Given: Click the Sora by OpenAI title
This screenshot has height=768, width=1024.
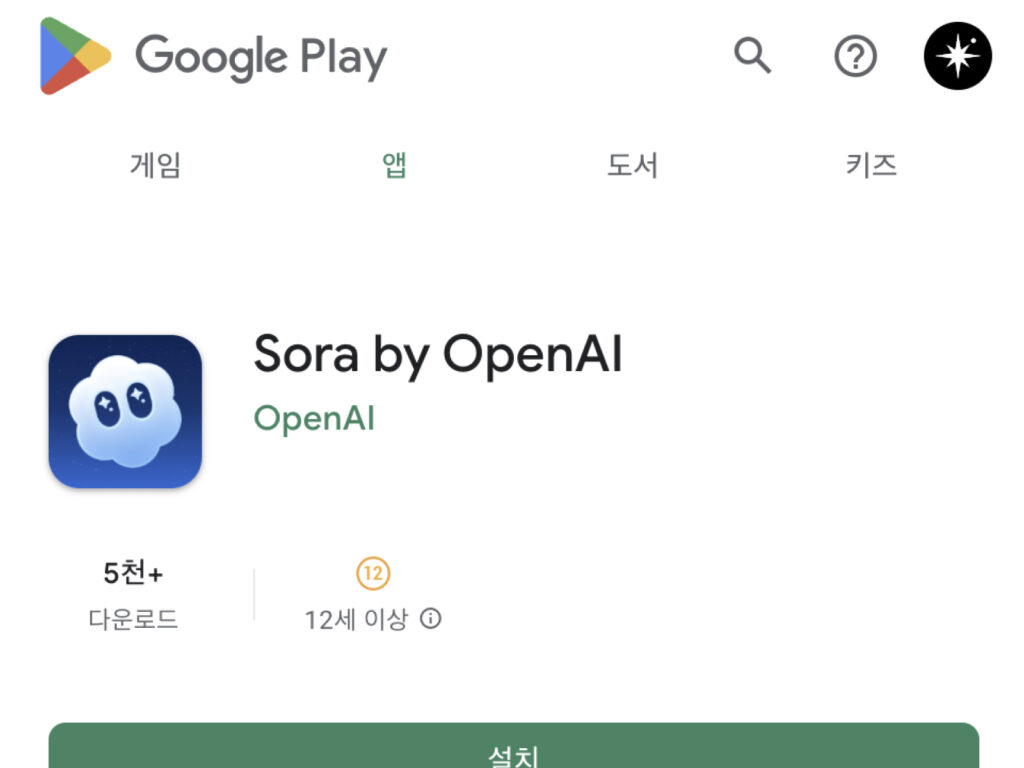Looking at the screenshot, I should click(438, 355).
